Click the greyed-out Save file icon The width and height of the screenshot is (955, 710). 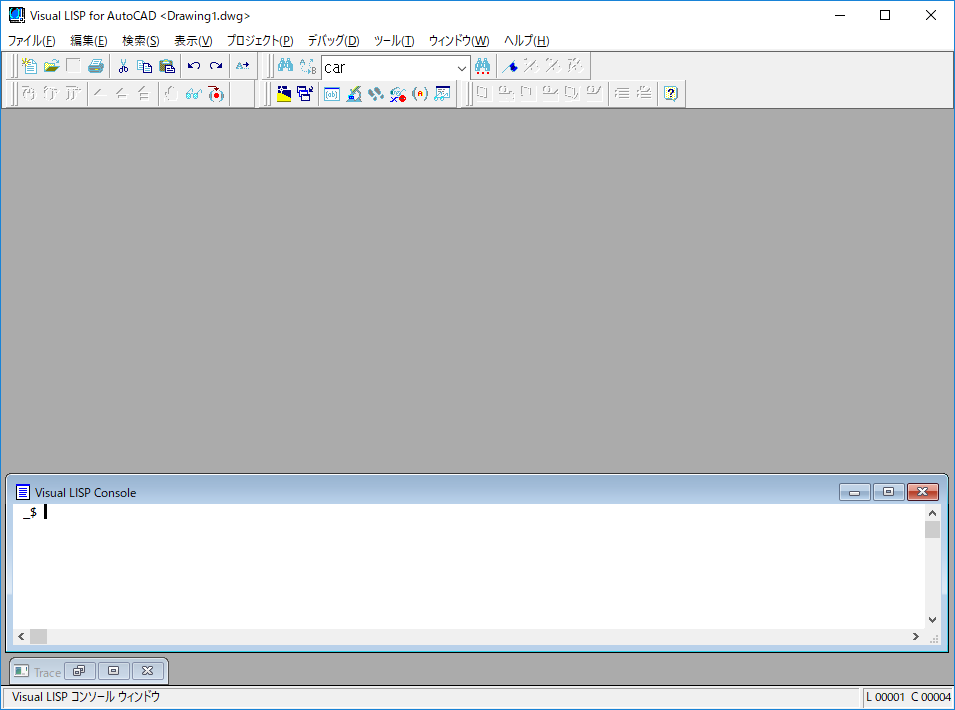pyautogui.click(x=73, y=66)
